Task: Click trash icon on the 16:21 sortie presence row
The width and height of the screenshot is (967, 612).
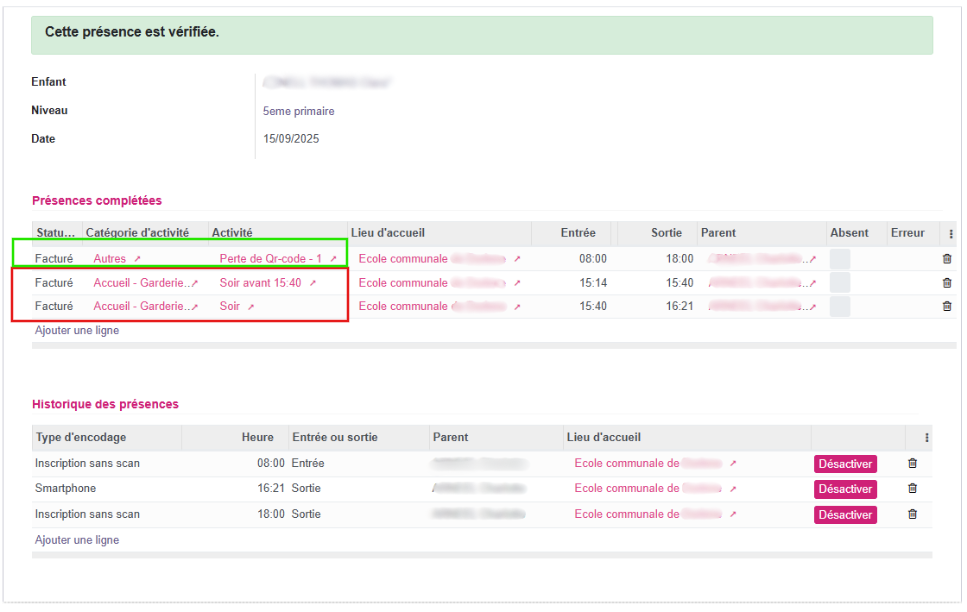Action: click(x=947, y=306)
